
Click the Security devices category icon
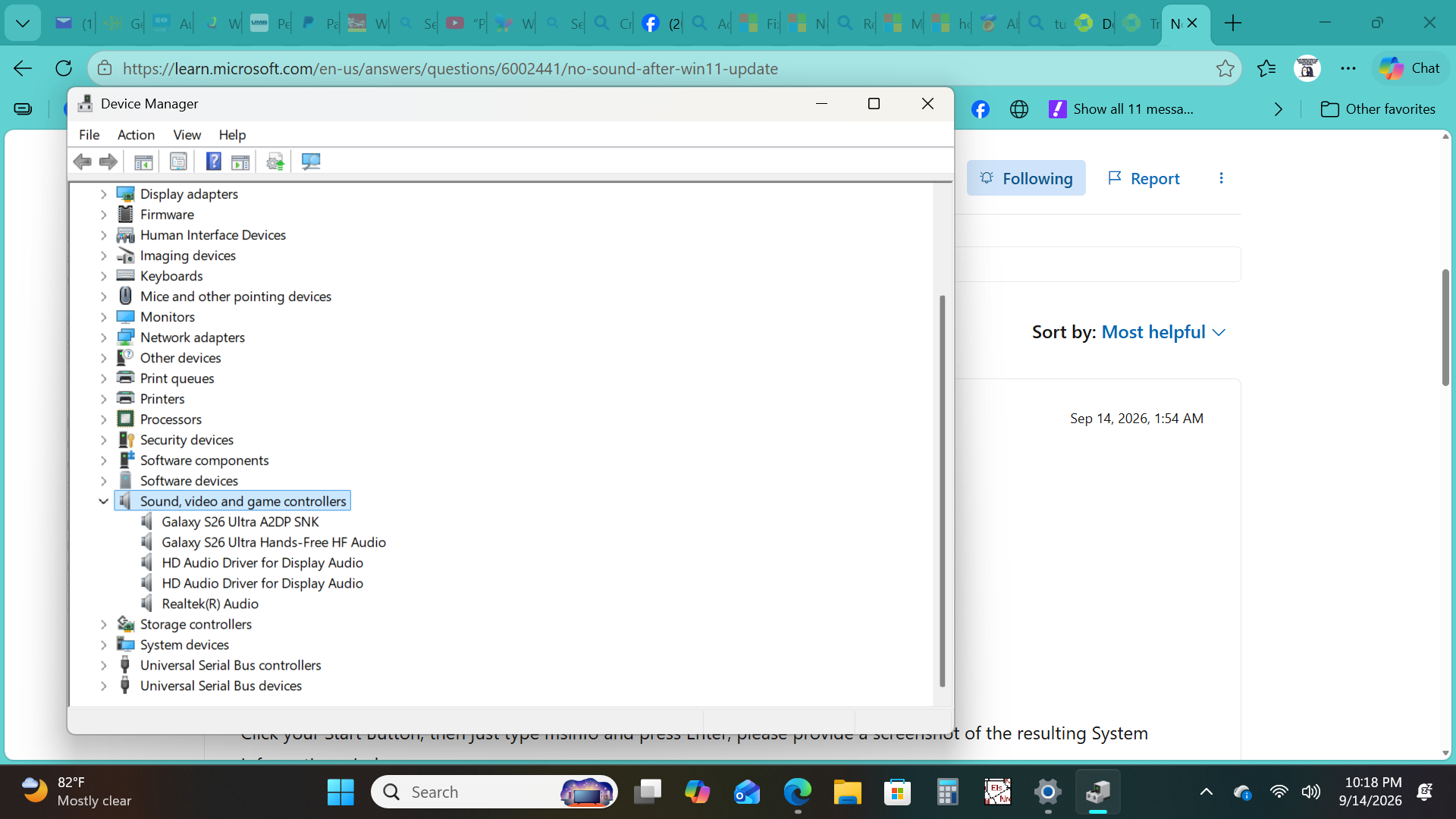pos(125,440)
